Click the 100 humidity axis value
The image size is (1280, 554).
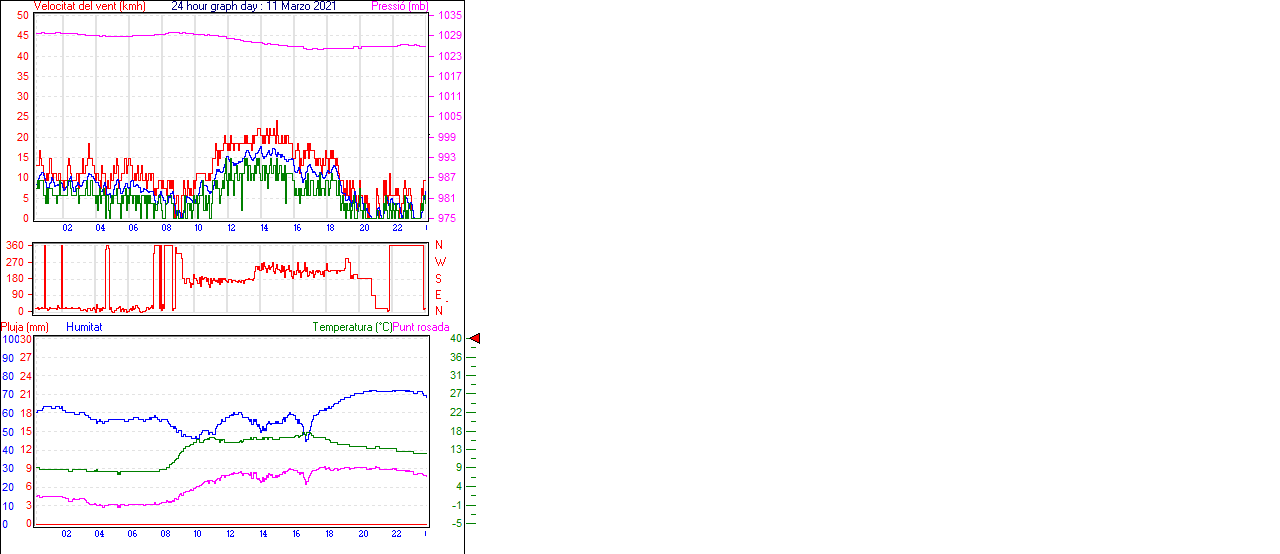9,339
